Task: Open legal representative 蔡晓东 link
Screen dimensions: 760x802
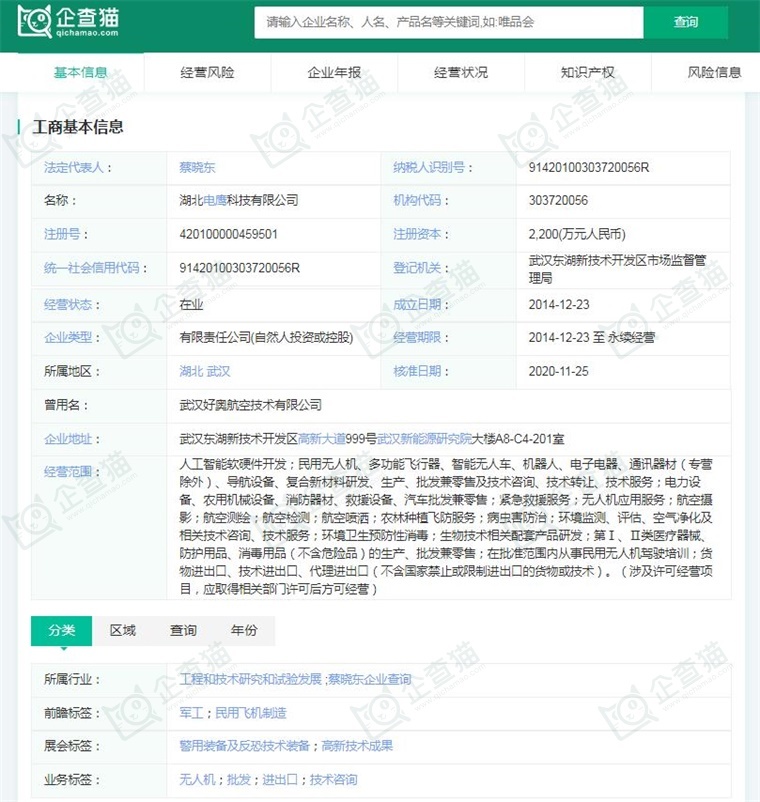Action: click(x=197, y=167)
